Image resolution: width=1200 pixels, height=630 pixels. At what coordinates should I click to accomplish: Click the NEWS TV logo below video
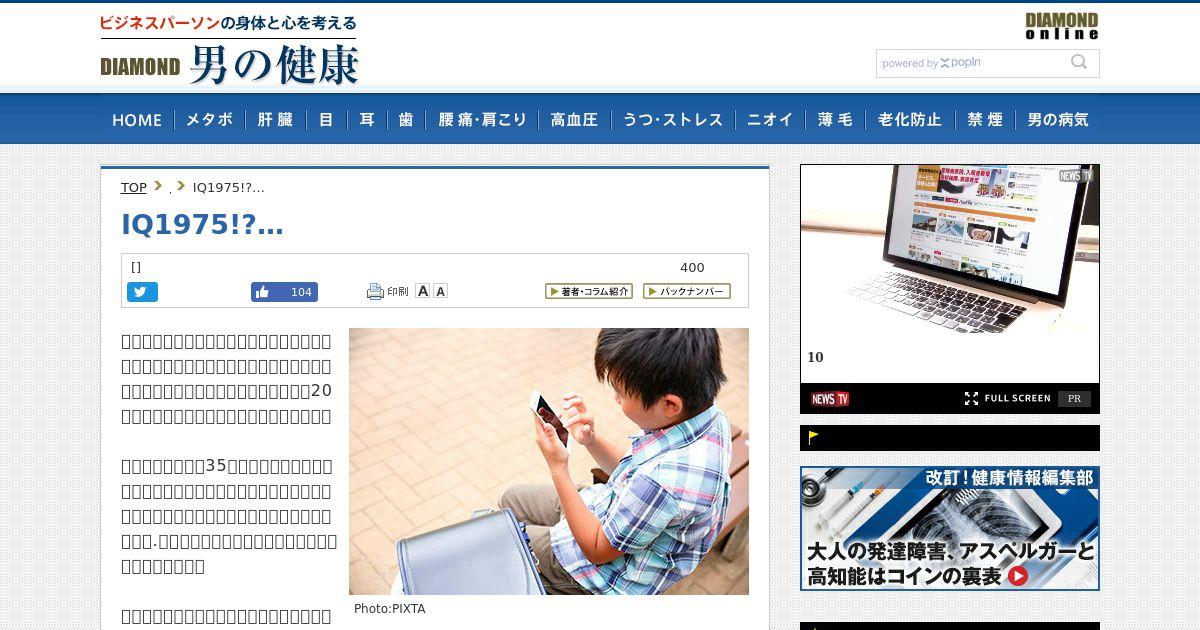829,399
